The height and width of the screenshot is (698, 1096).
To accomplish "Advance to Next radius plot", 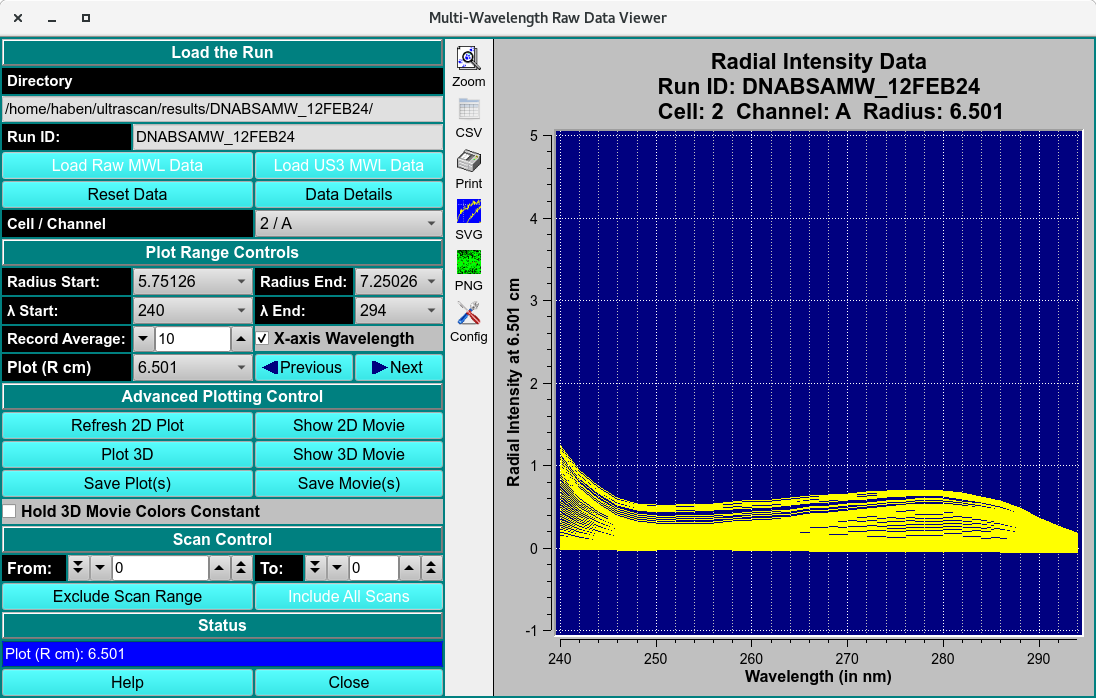I will coord(398,368).
